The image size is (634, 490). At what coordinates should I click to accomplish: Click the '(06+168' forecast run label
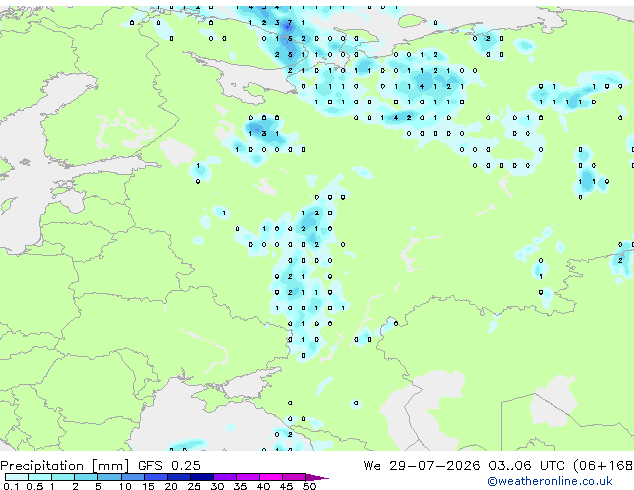click(x=603, y=466)
